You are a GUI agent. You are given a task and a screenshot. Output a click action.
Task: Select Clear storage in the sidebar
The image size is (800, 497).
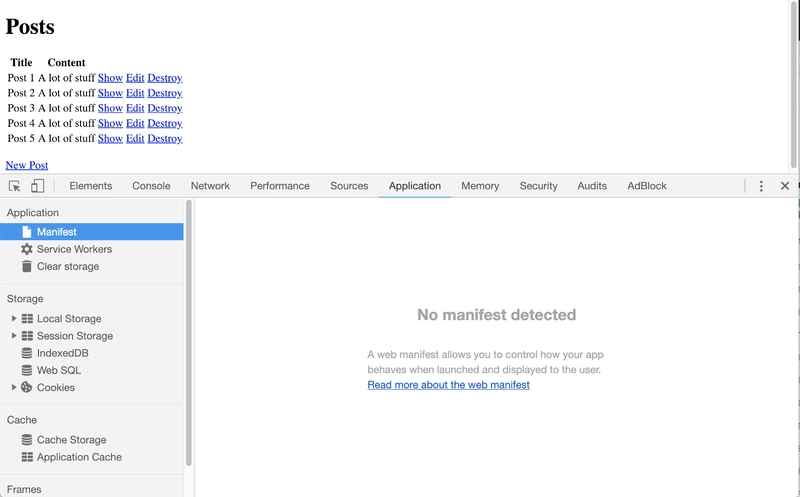pos(68,266)
